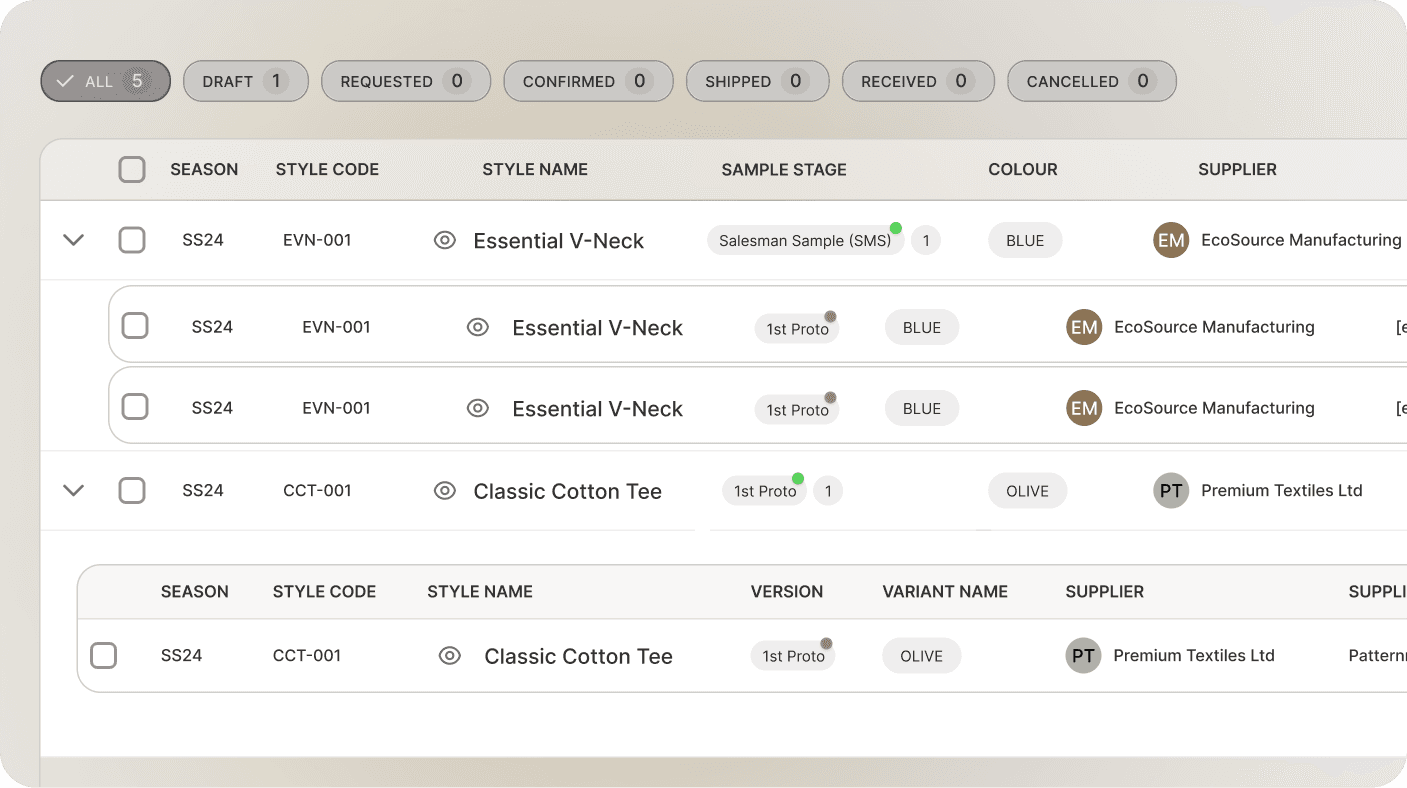Open Classic Cotton Tee name in nested table
This screenshot has width=1407, height=788.
[579, 657]
